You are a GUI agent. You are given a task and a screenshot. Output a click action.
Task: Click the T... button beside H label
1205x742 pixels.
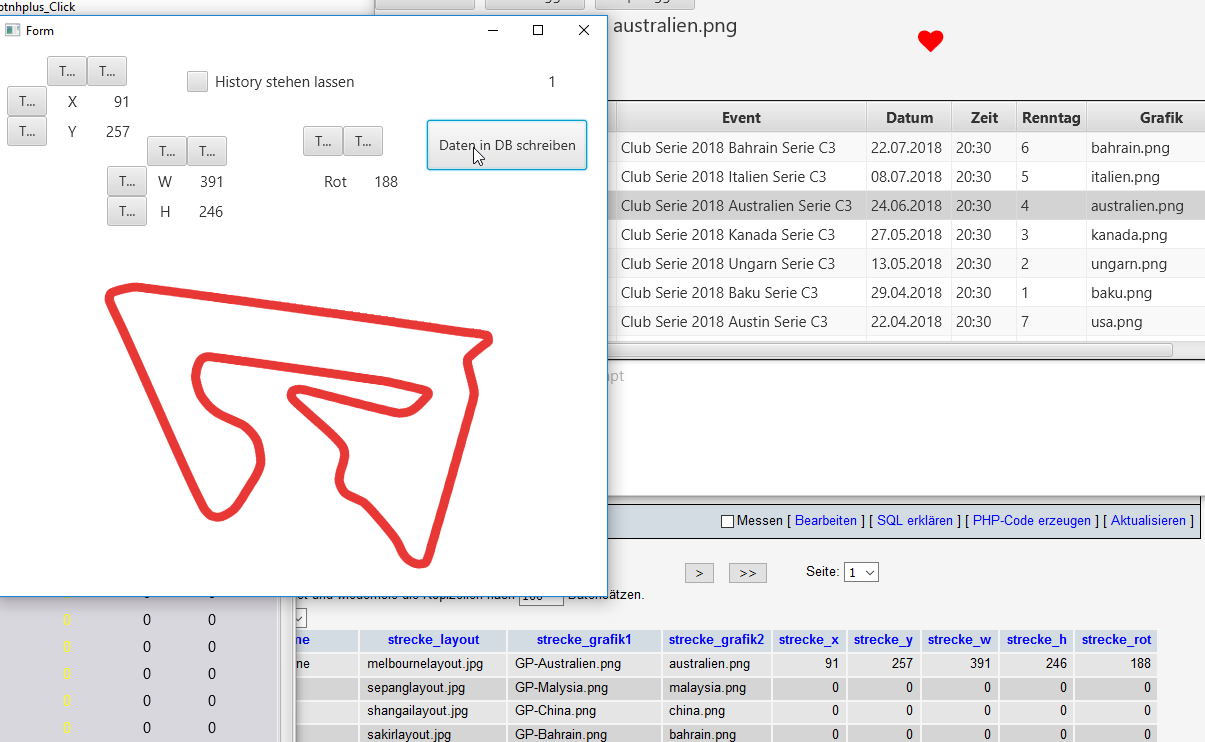point(127,211)
